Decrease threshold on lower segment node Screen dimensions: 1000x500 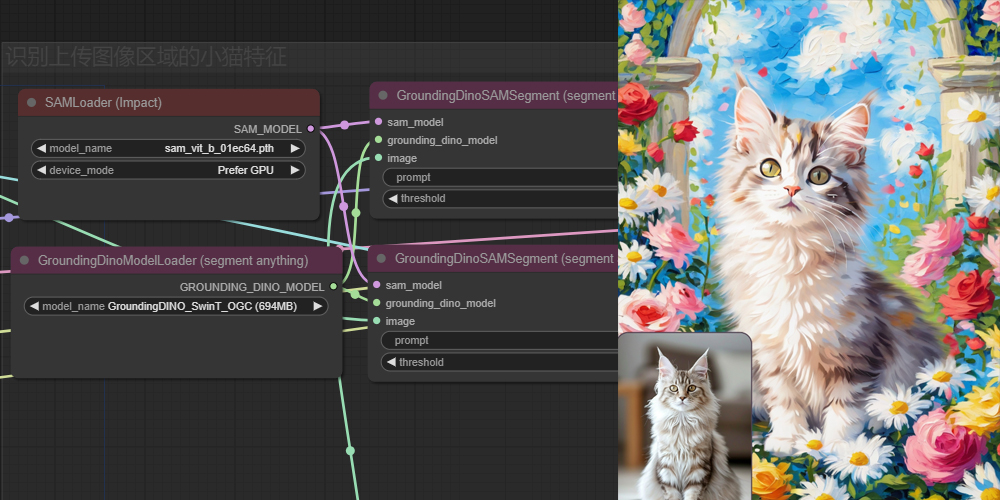[392, 362]
